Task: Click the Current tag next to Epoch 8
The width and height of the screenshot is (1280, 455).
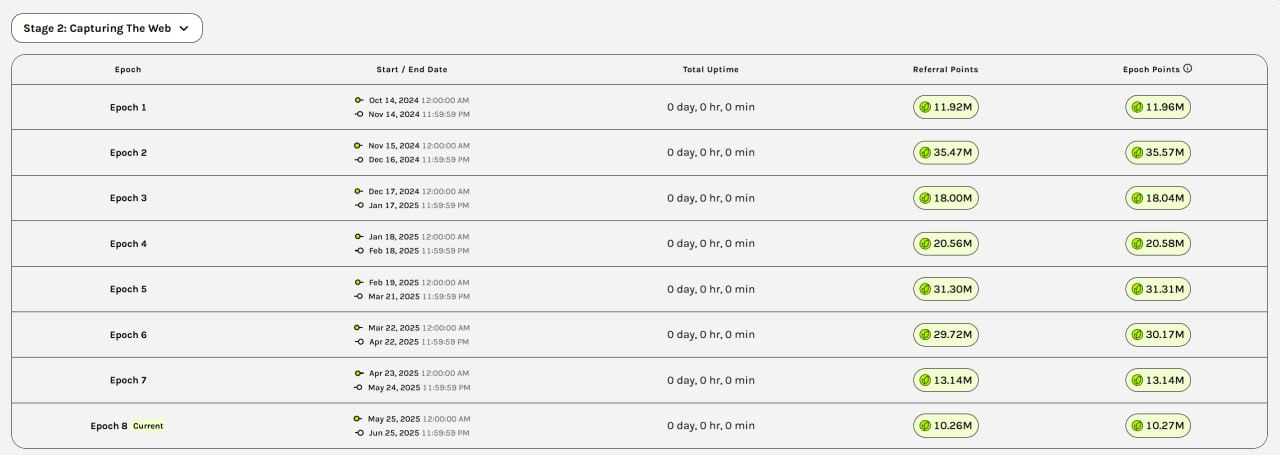Action: tap(148, 426)
